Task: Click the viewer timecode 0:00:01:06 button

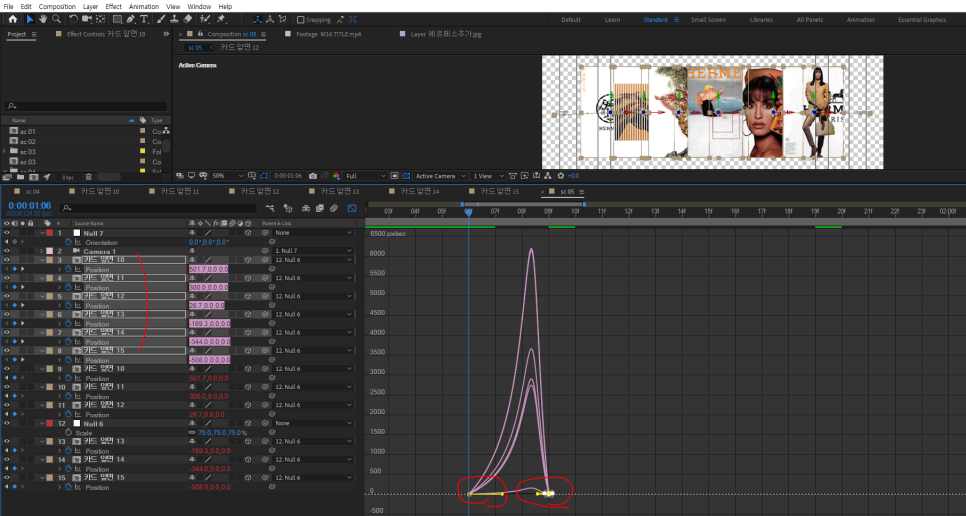Action: [288, 175]
